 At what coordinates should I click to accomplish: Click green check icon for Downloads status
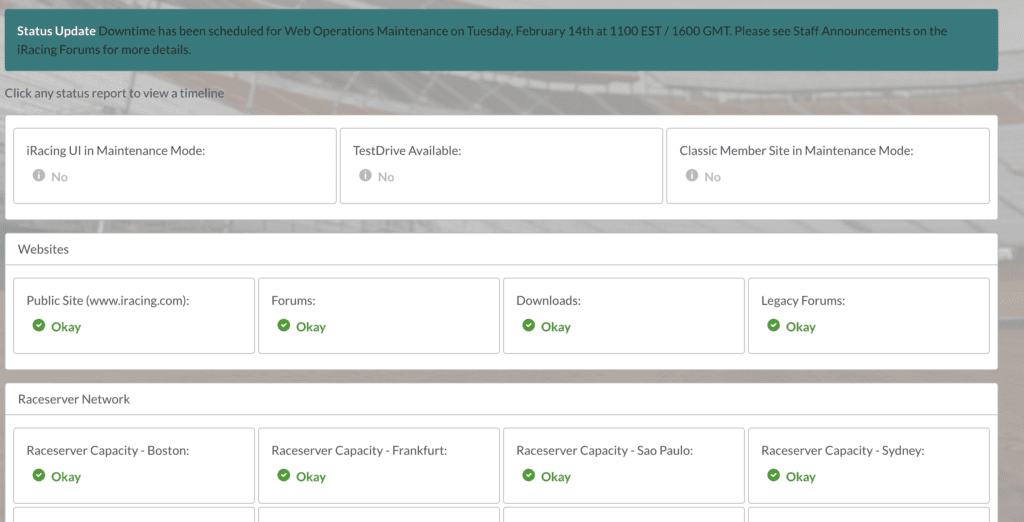tap(528, 325)
